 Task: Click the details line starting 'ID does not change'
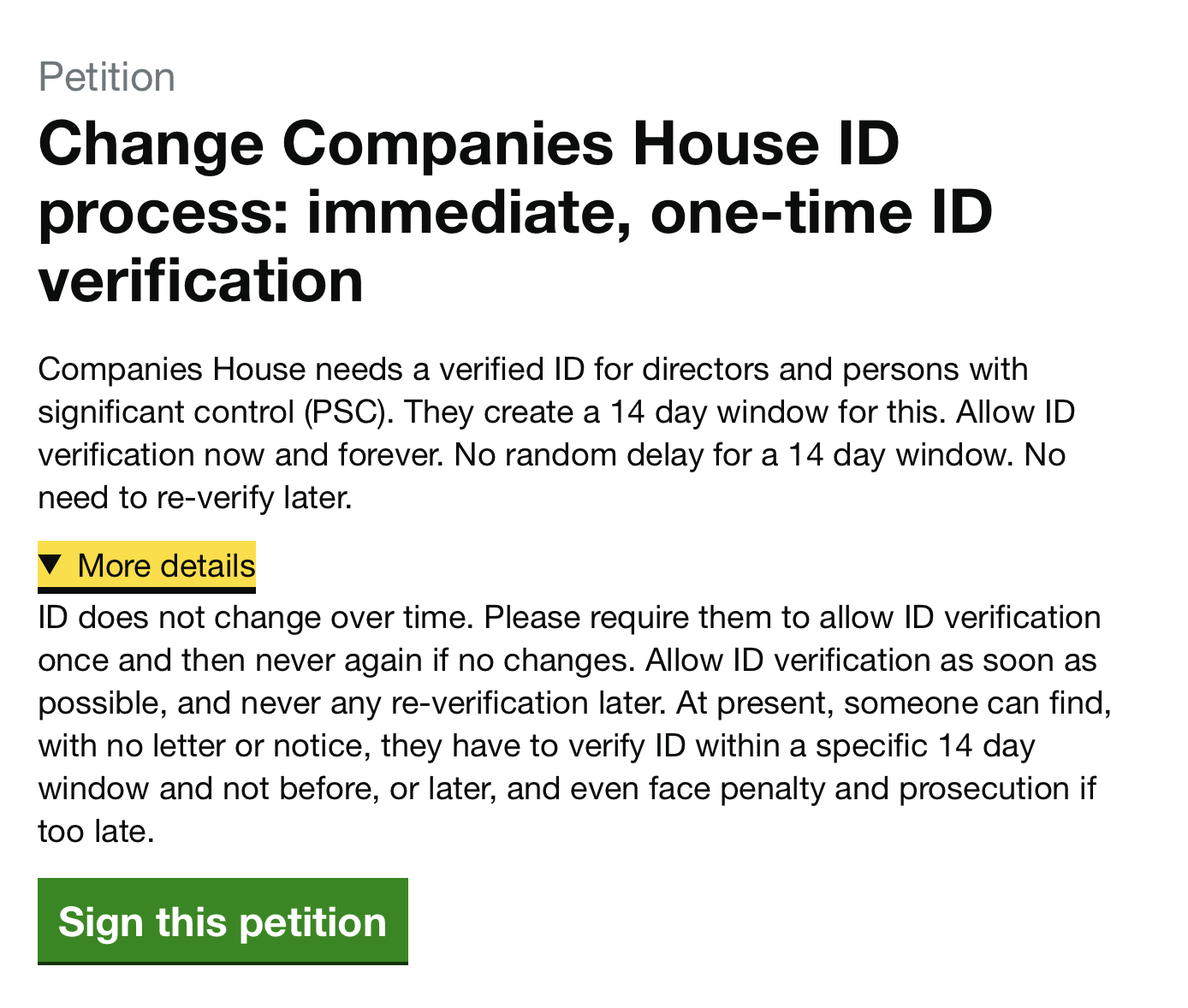click(x=569, y=618)
